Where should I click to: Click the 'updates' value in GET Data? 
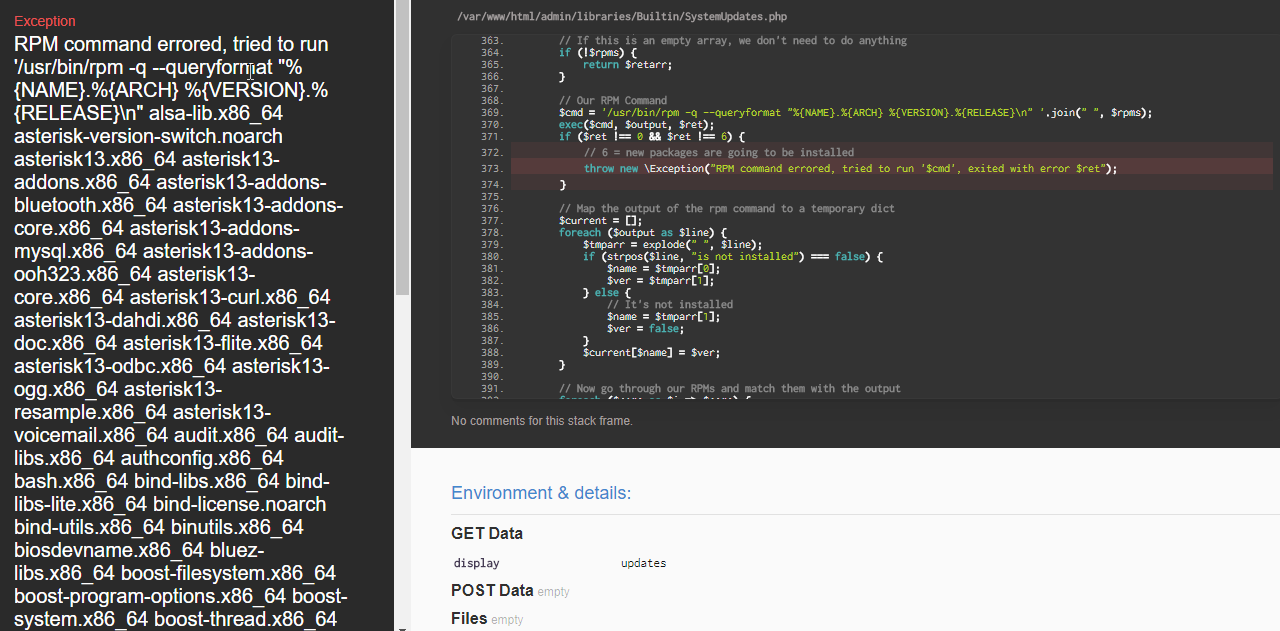[643, 563]
